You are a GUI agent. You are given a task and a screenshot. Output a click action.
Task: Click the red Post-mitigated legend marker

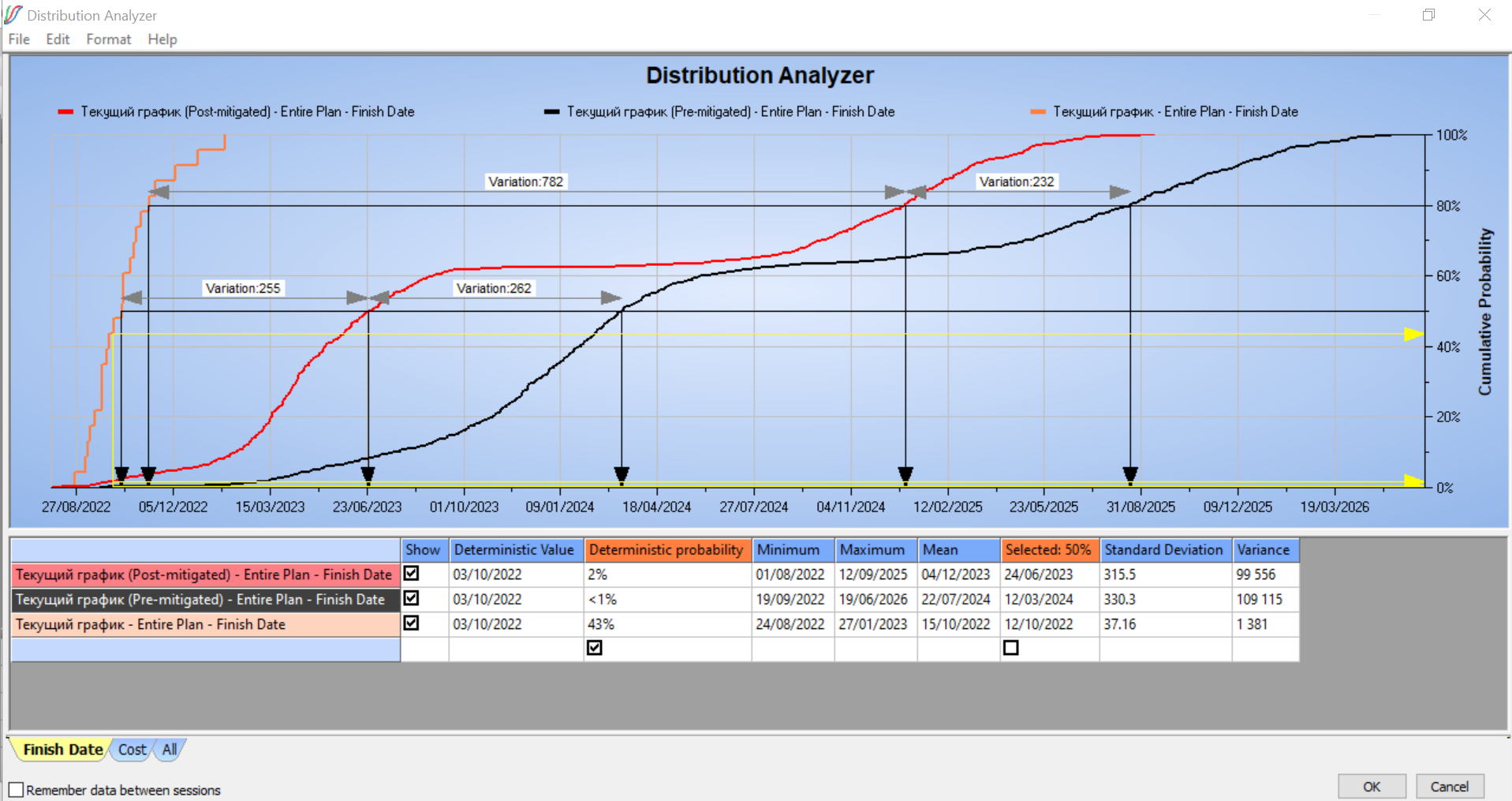point(65,112)
